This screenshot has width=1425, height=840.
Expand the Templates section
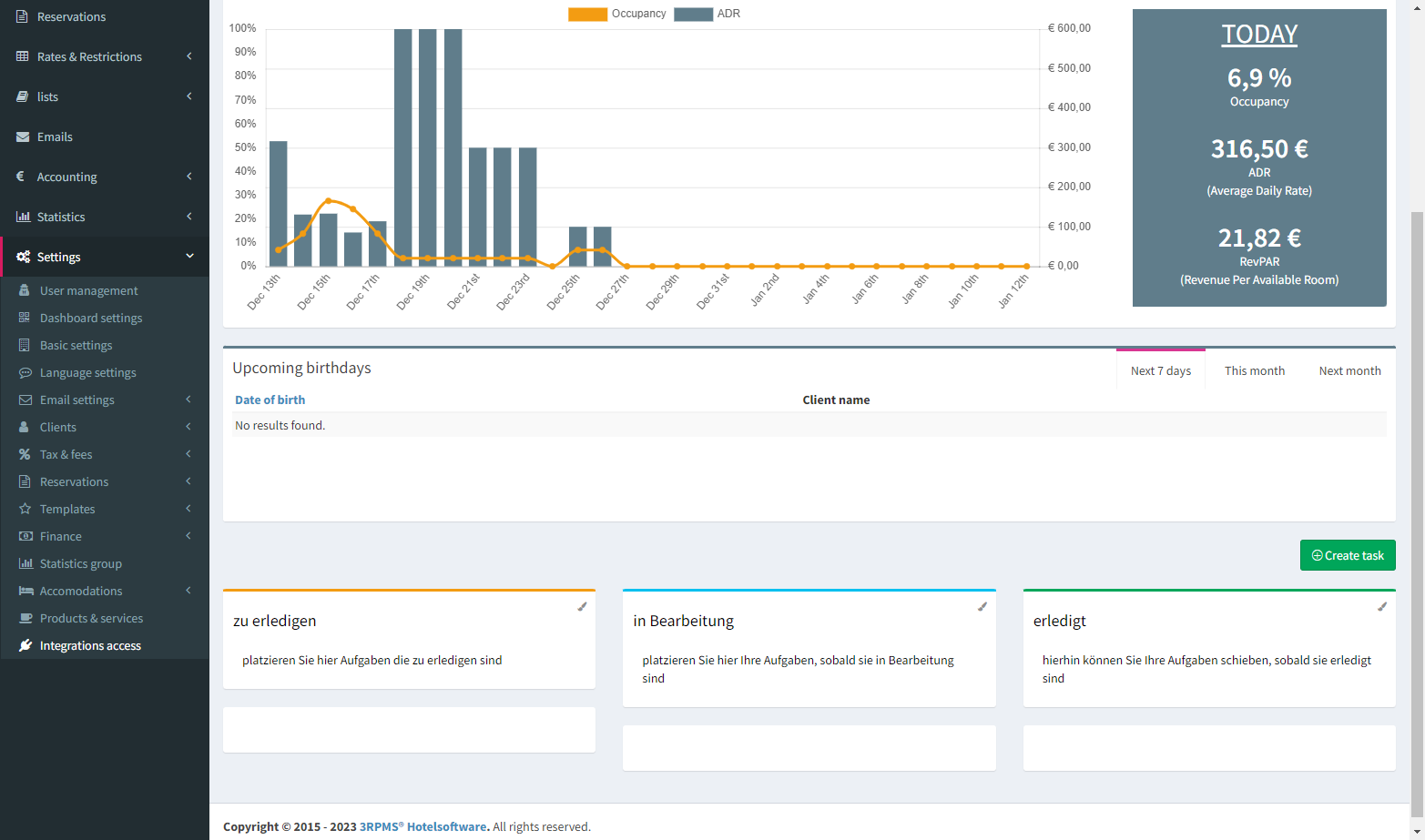[x=188, y=509]
